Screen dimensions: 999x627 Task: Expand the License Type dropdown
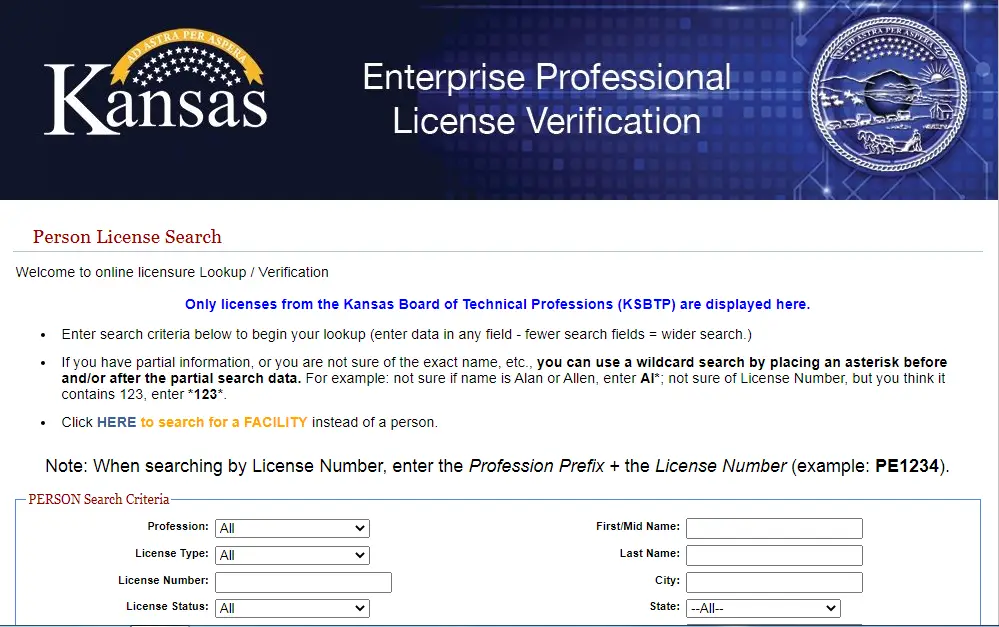(292, 555)
